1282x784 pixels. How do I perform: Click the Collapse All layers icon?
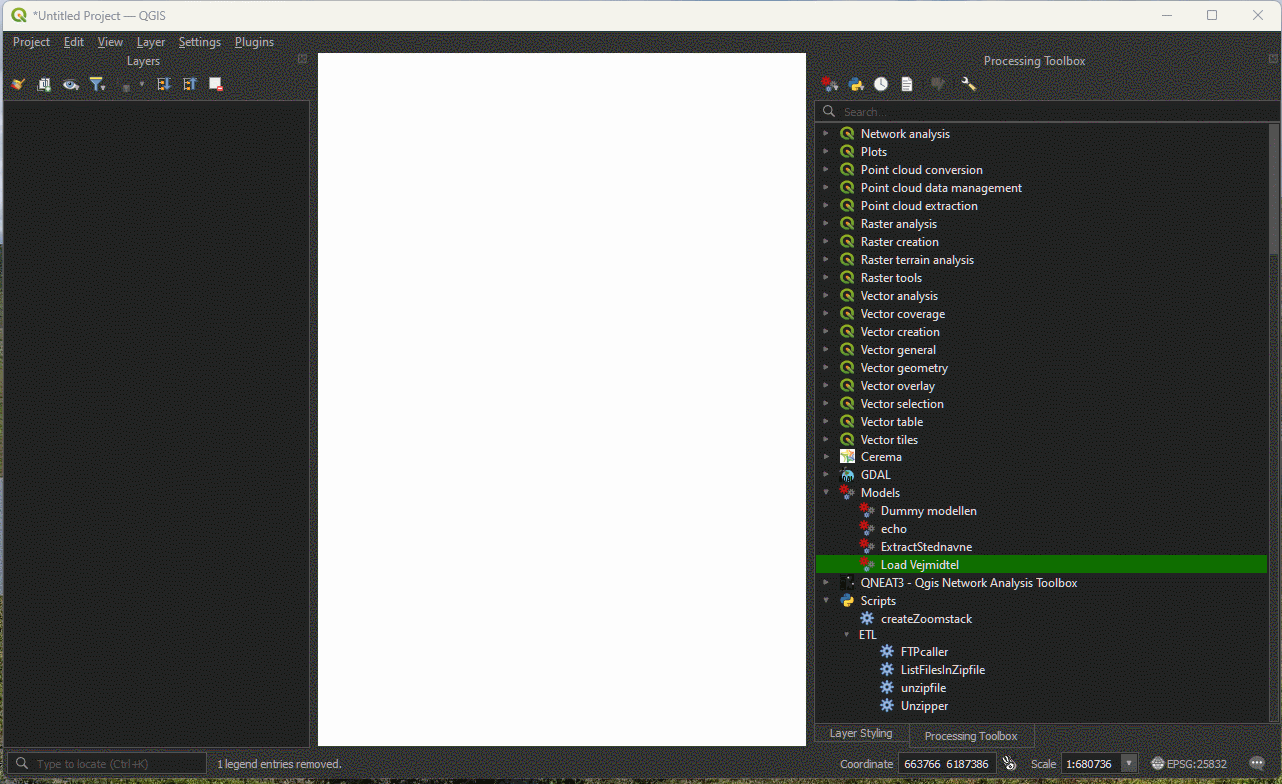pos(189,85)
